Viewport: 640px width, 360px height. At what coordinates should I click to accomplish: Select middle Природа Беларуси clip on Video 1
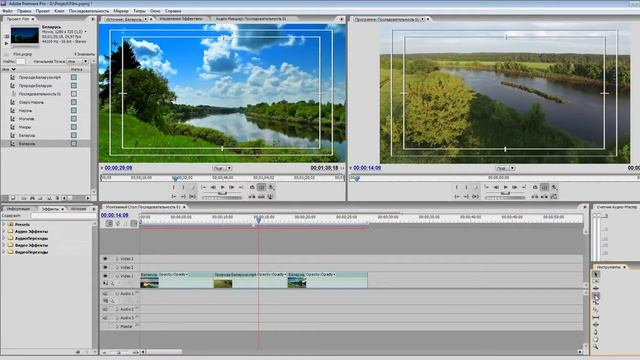click(250, 280)
